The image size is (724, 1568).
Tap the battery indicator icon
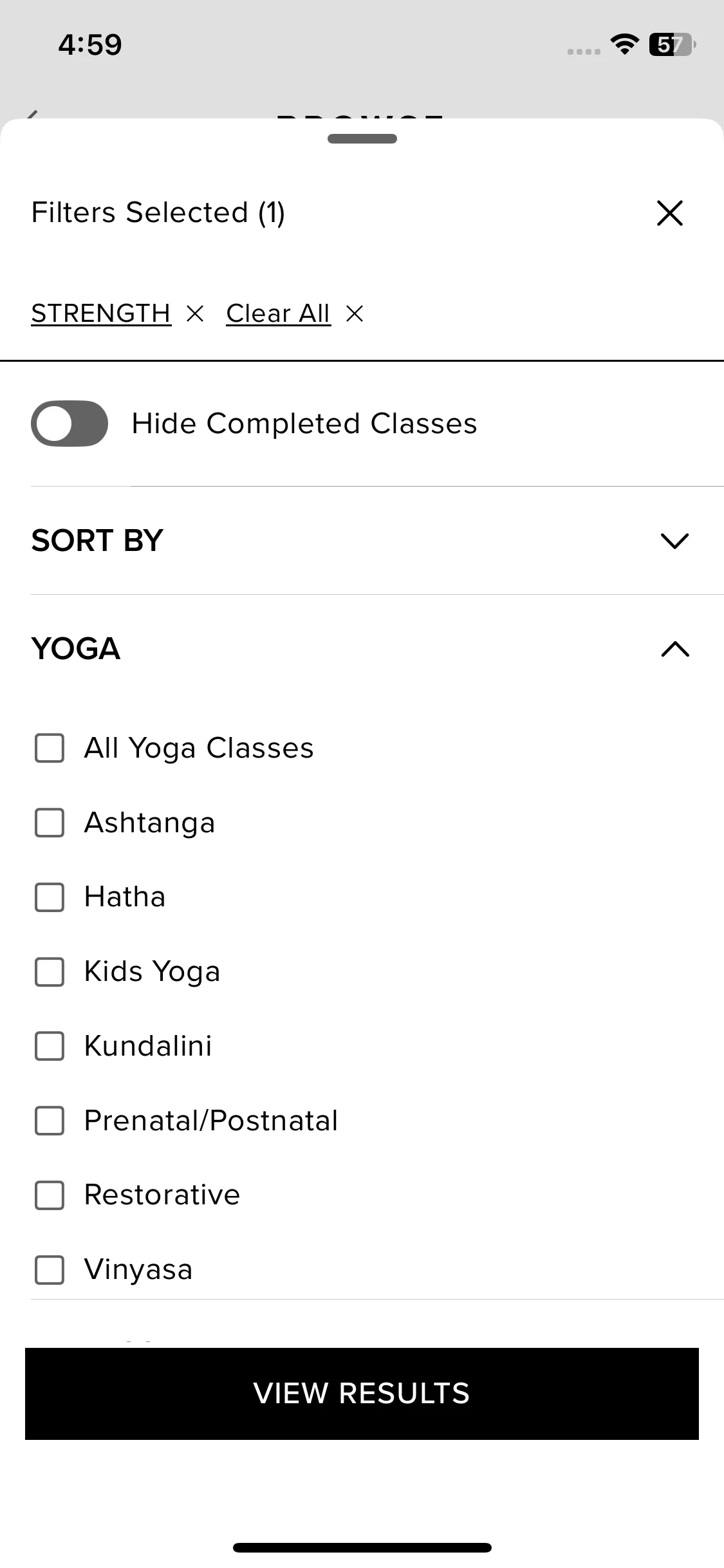672,44
